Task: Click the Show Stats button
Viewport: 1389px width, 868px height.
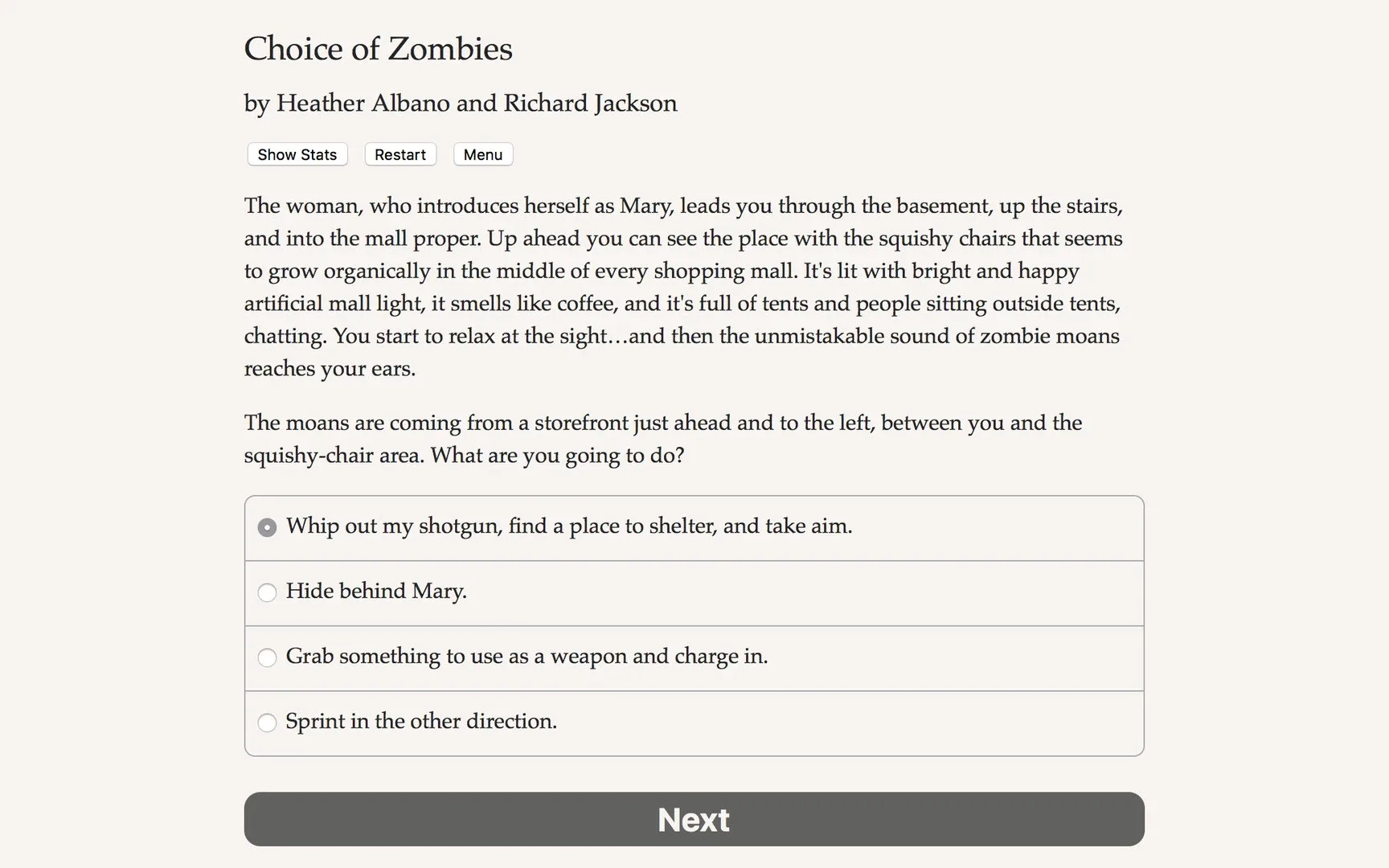Action: [297, 154]
